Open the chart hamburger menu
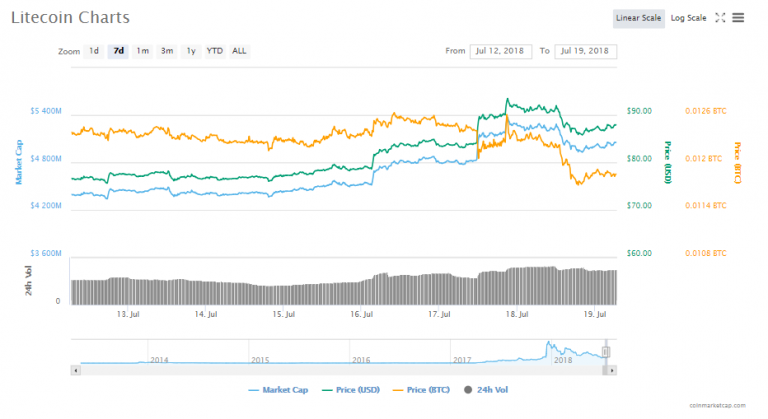The width and height of the screenshot is (768, 419). point(738,18)
